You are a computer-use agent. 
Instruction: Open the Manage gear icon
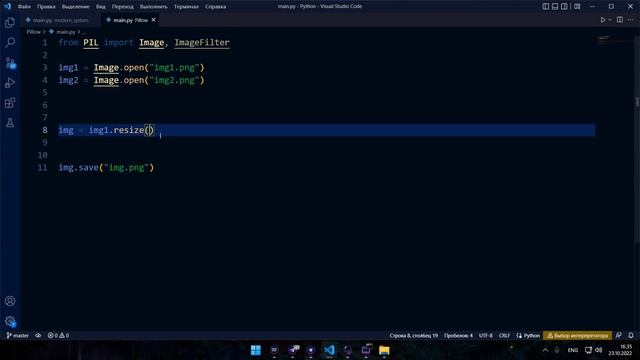(10, 321)
